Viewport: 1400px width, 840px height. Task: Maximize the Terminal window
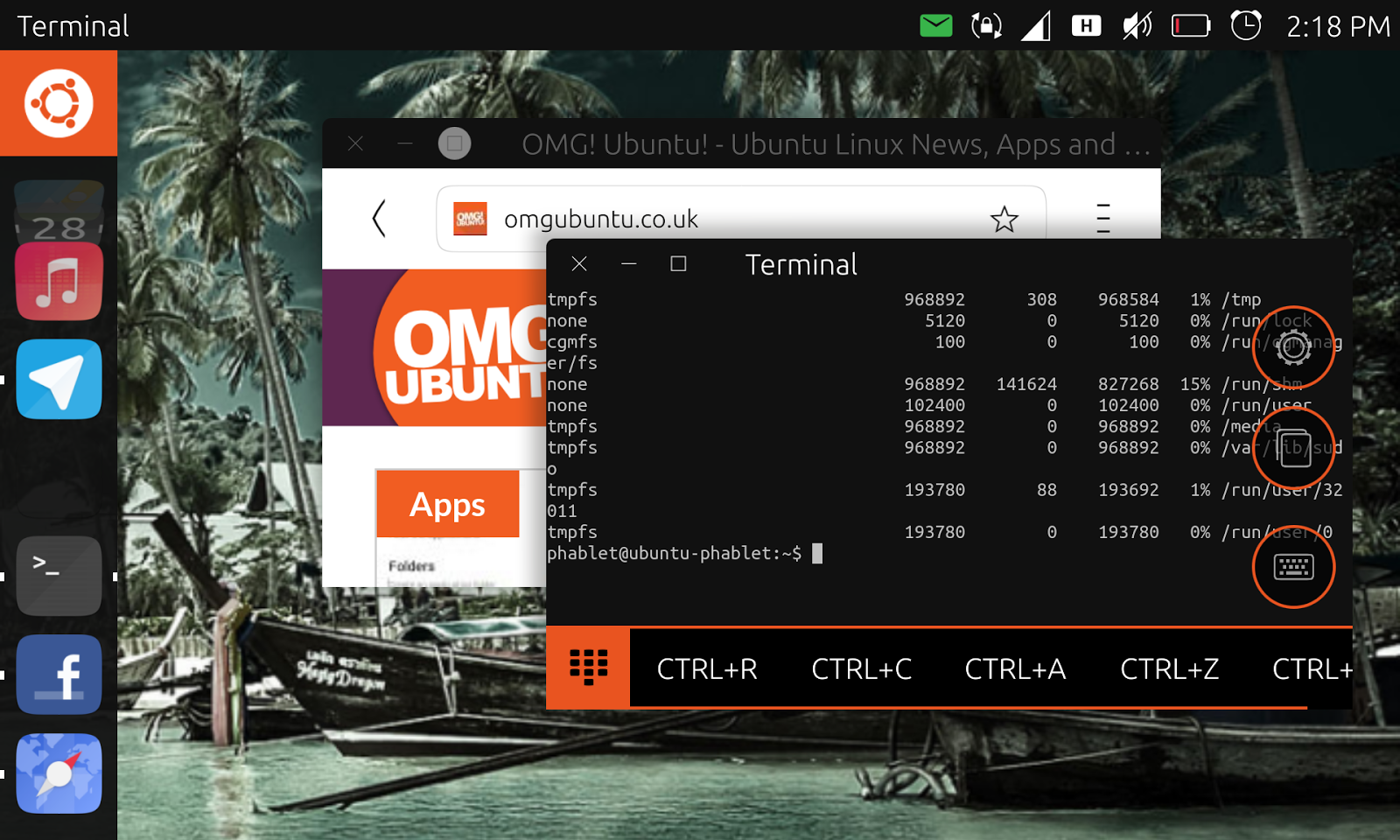point(678,263)
